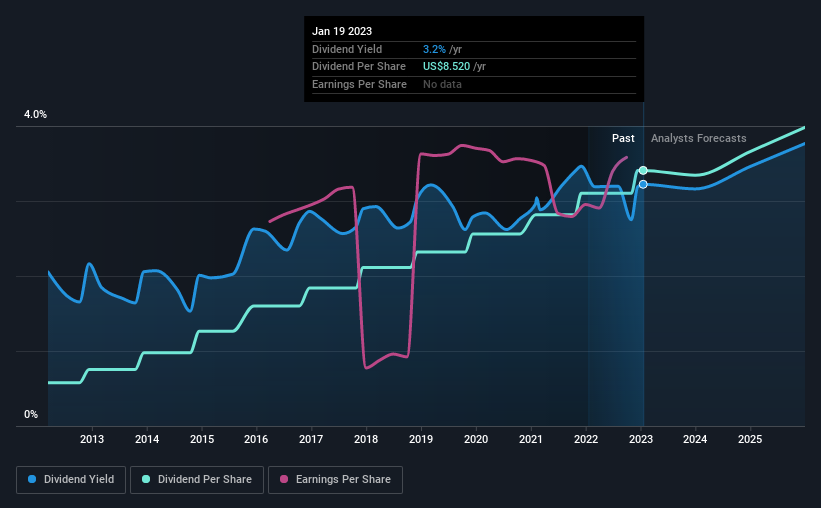
Task: Click the 2013 x-axis label
Action: 92,439
